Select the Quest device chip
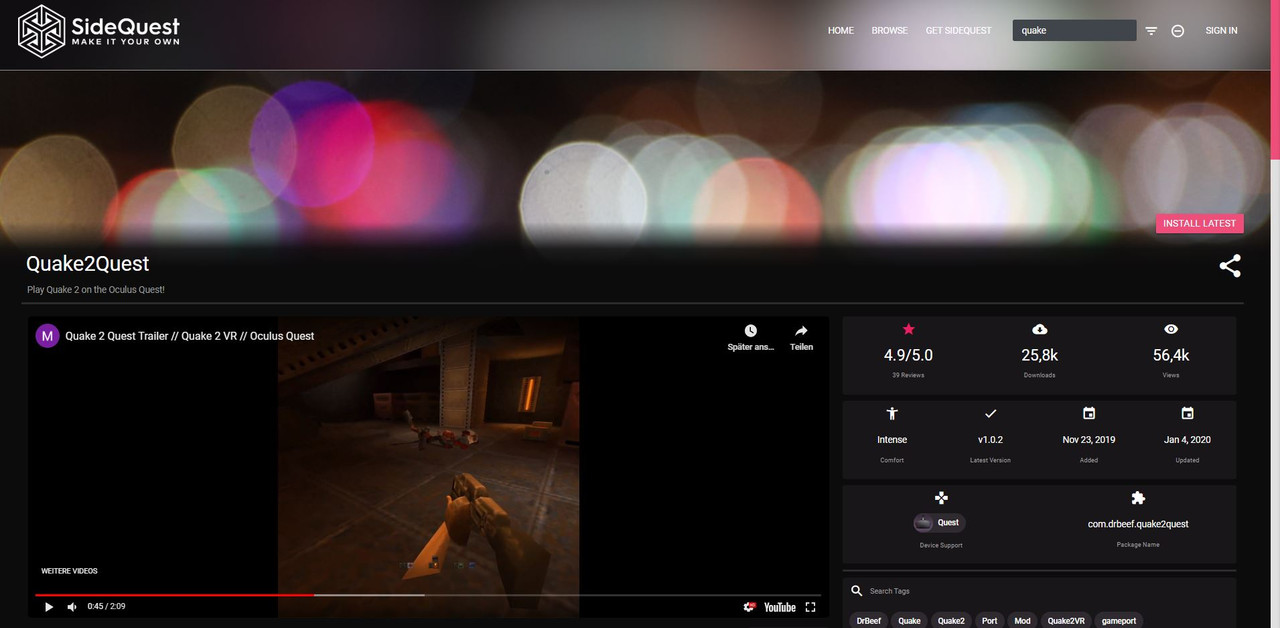Image resolution: width=1280 pixels, height=628 pixels. tap(939, 522)
